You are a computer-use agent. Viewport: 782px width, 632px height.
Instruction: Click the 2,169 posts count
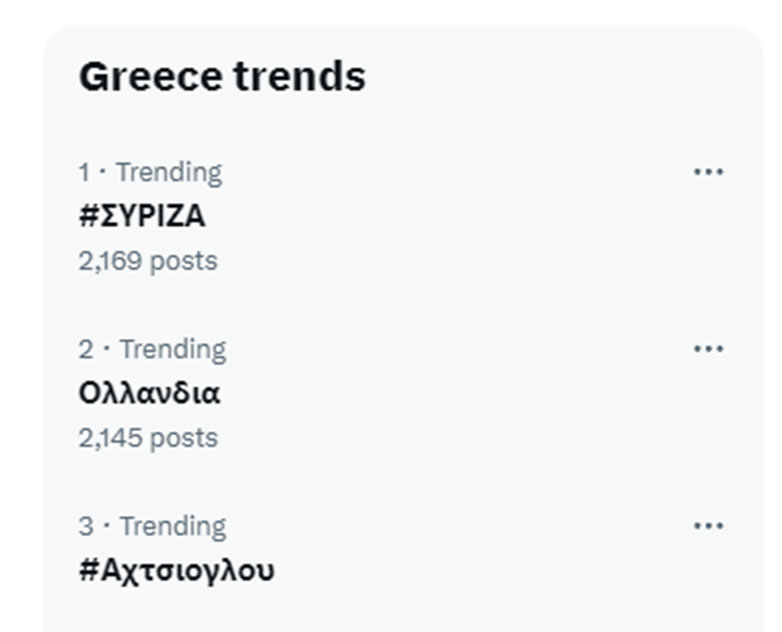pyautogui.click(x=147, y=261)
